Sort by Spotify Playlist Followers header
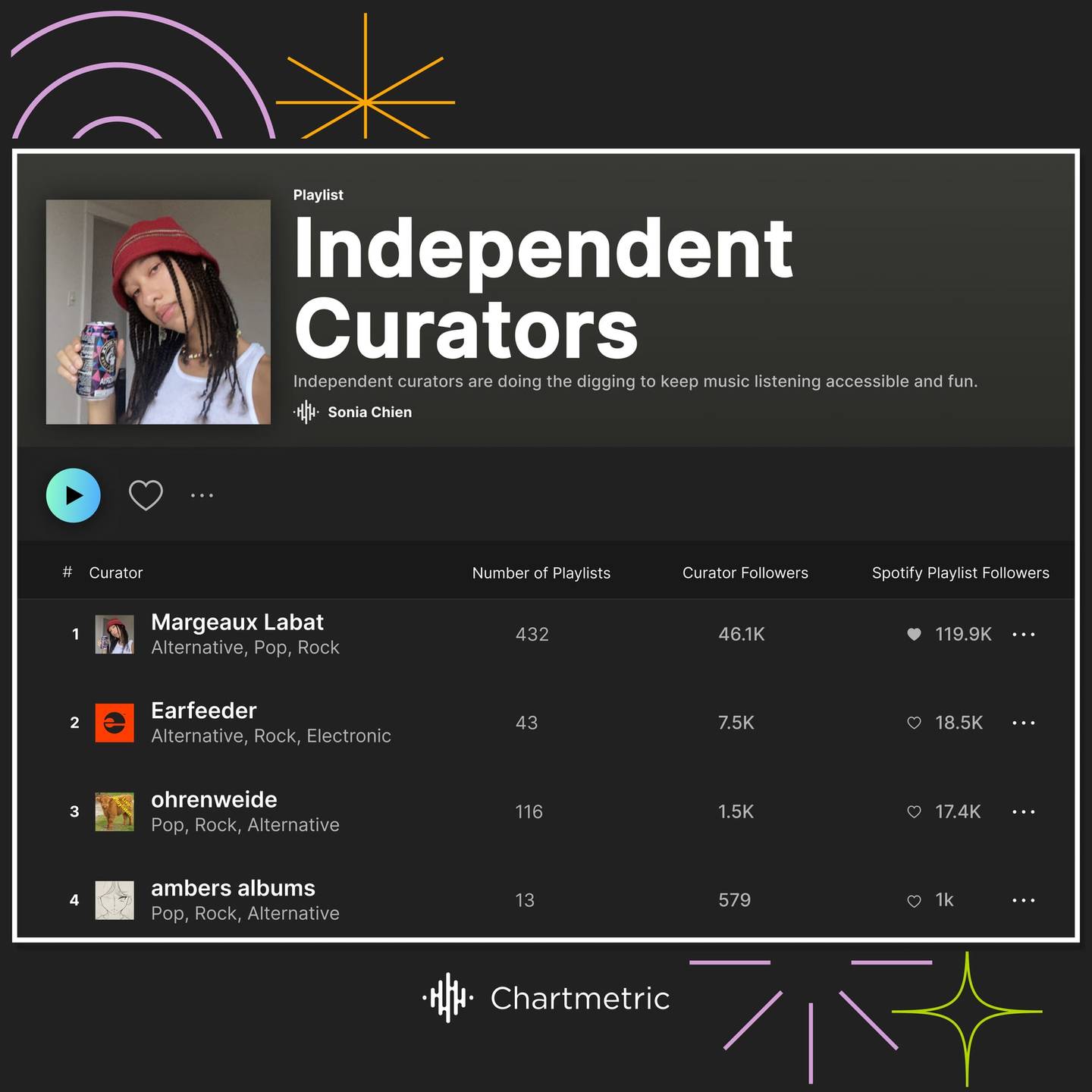 tap(961, 573)
